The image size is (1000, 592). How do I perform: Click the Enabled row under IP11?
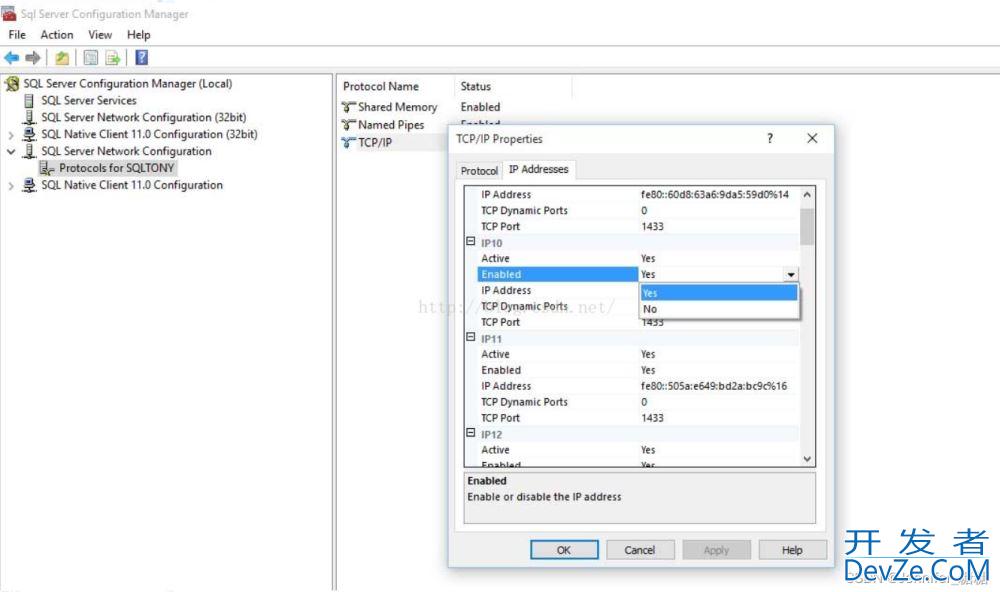pos(638,370)
